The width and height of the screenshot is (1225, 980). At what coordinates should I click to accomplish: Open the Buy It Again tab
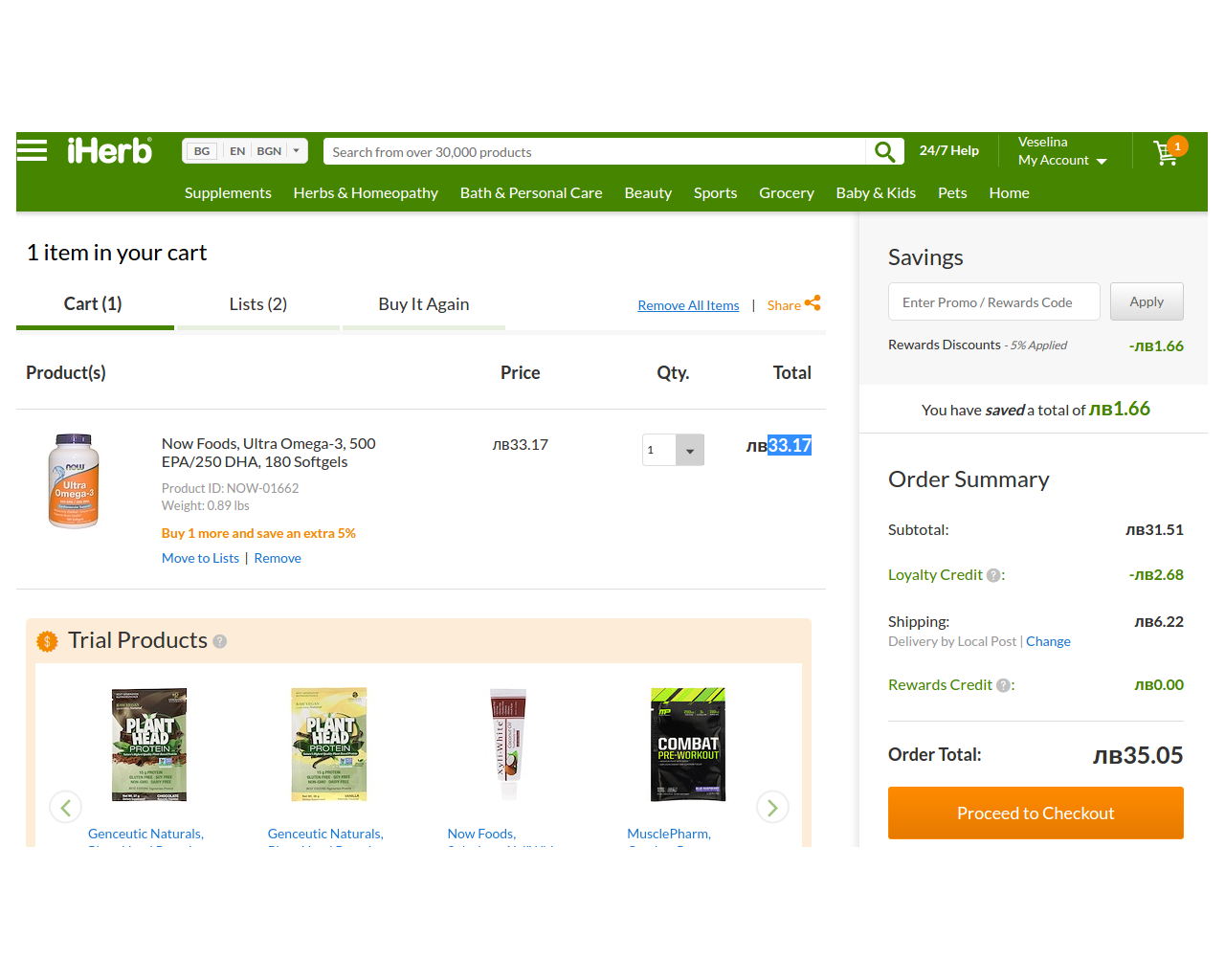point(423,304)
